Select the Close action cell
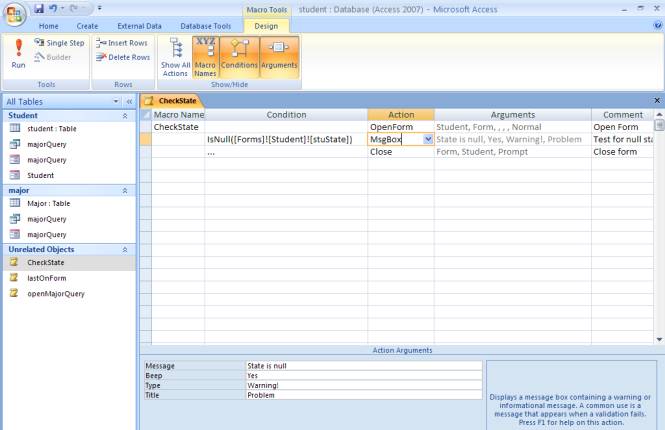The height and width of the screenshot is (430, 665). pos(401,152)
